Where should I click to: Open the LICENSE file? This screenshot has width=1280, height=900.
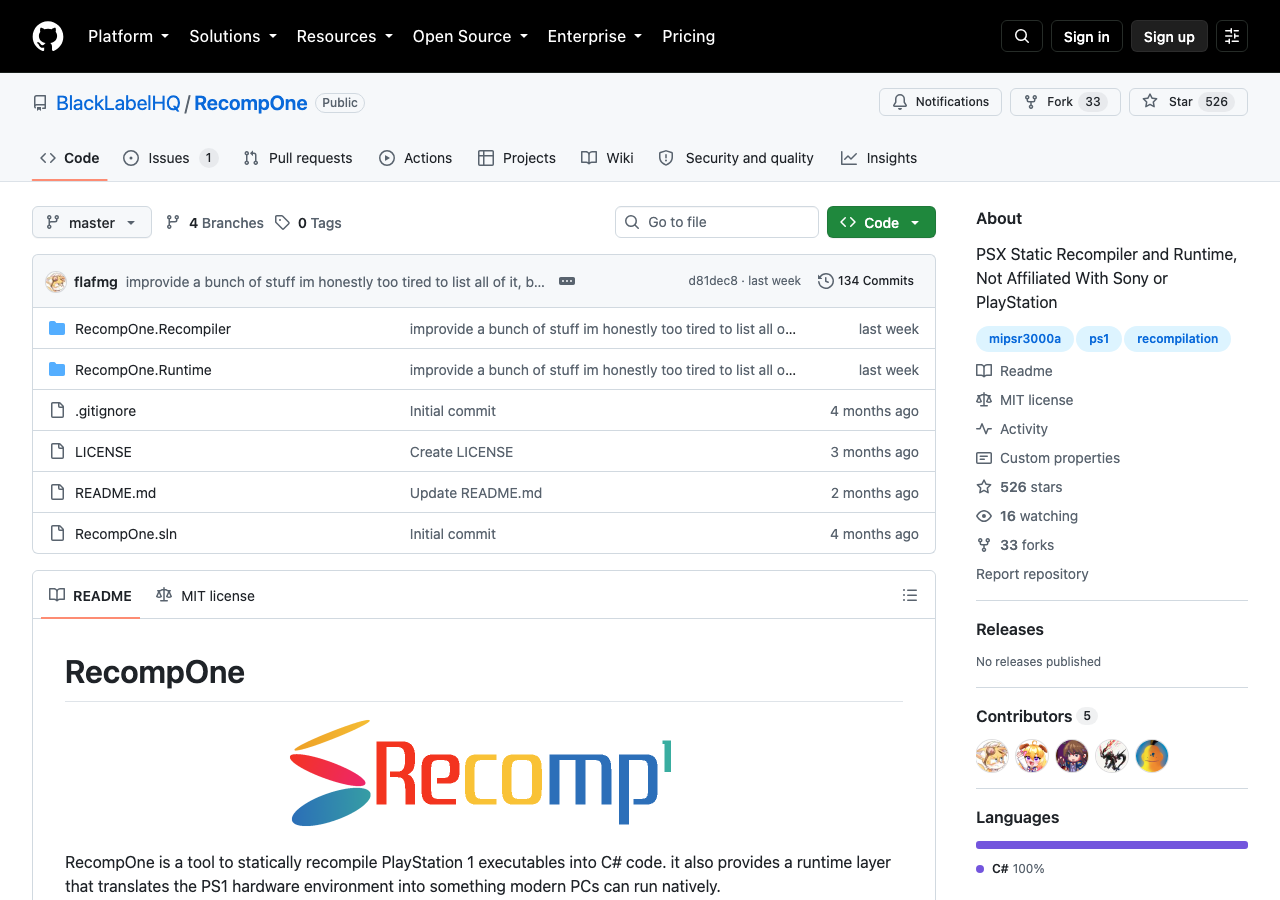(x=103, y=452)
